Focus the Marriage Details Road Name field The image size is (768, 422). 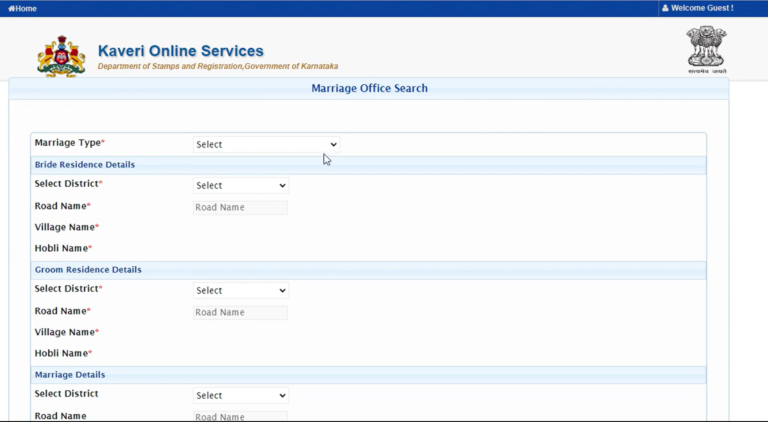pos(240,416)
